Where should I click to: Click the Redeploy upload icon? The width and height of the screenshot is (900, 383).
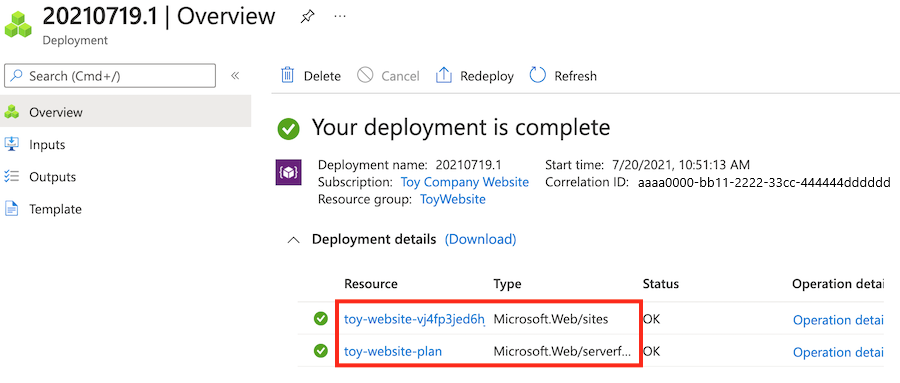[x=444, y=75]
